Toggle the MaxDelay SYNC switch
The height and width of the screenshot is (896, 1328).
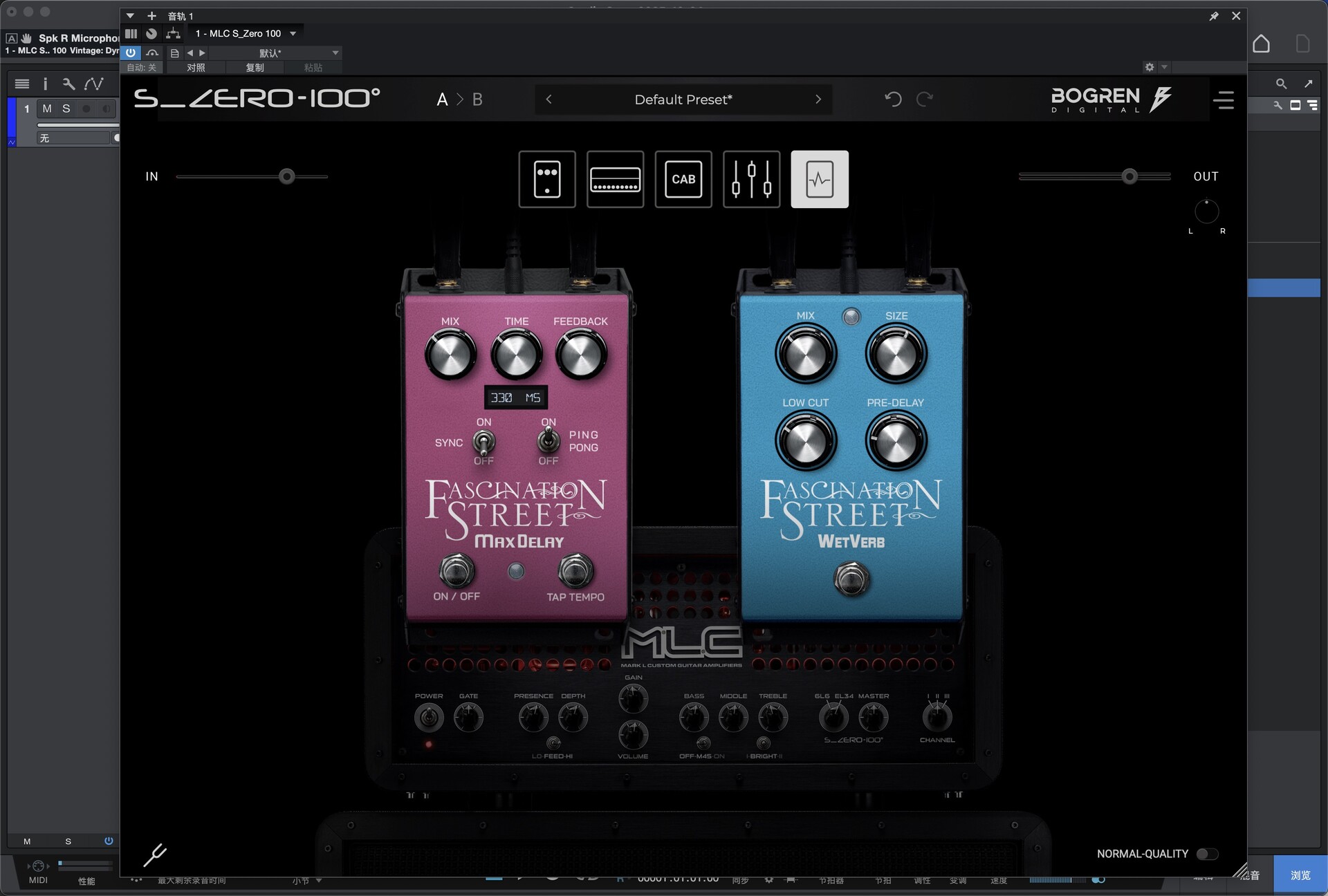pos(483,442)
